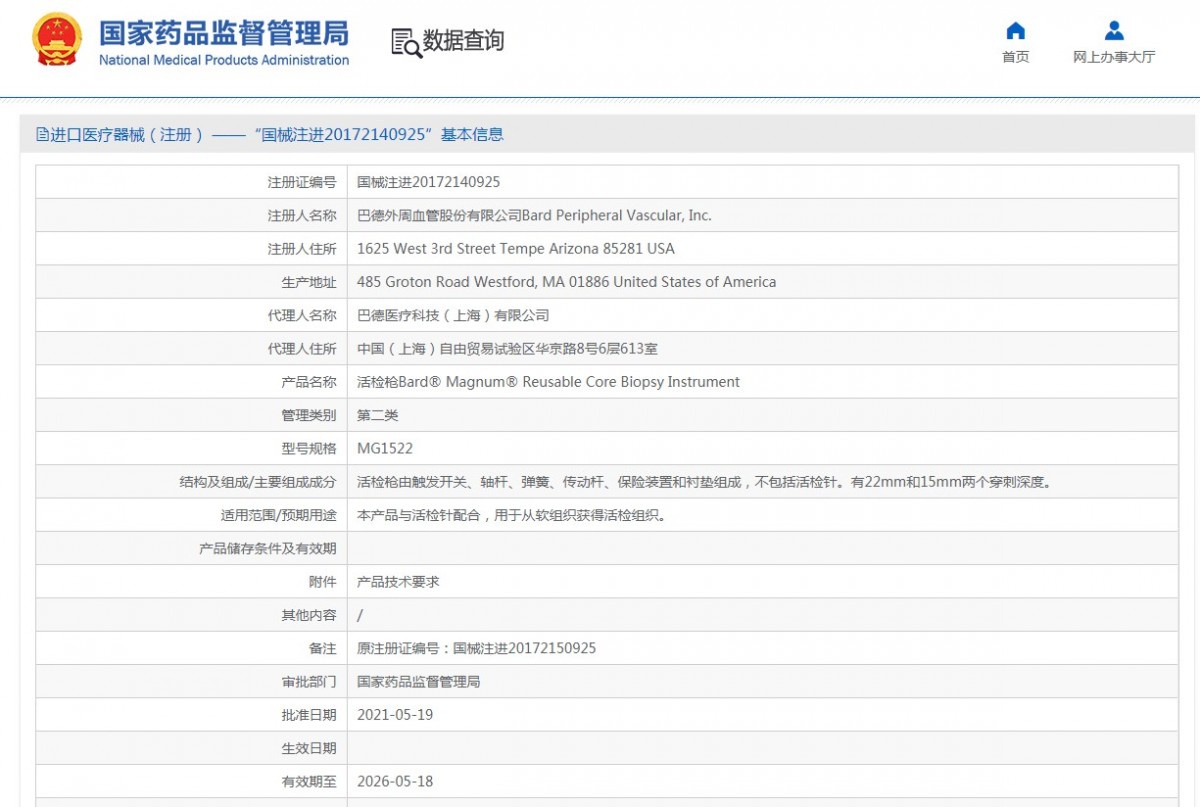The height and width of the screenshot is (807, 1200).
Task: Select expiry date 2026-05-18
Action: coord(395,781)
